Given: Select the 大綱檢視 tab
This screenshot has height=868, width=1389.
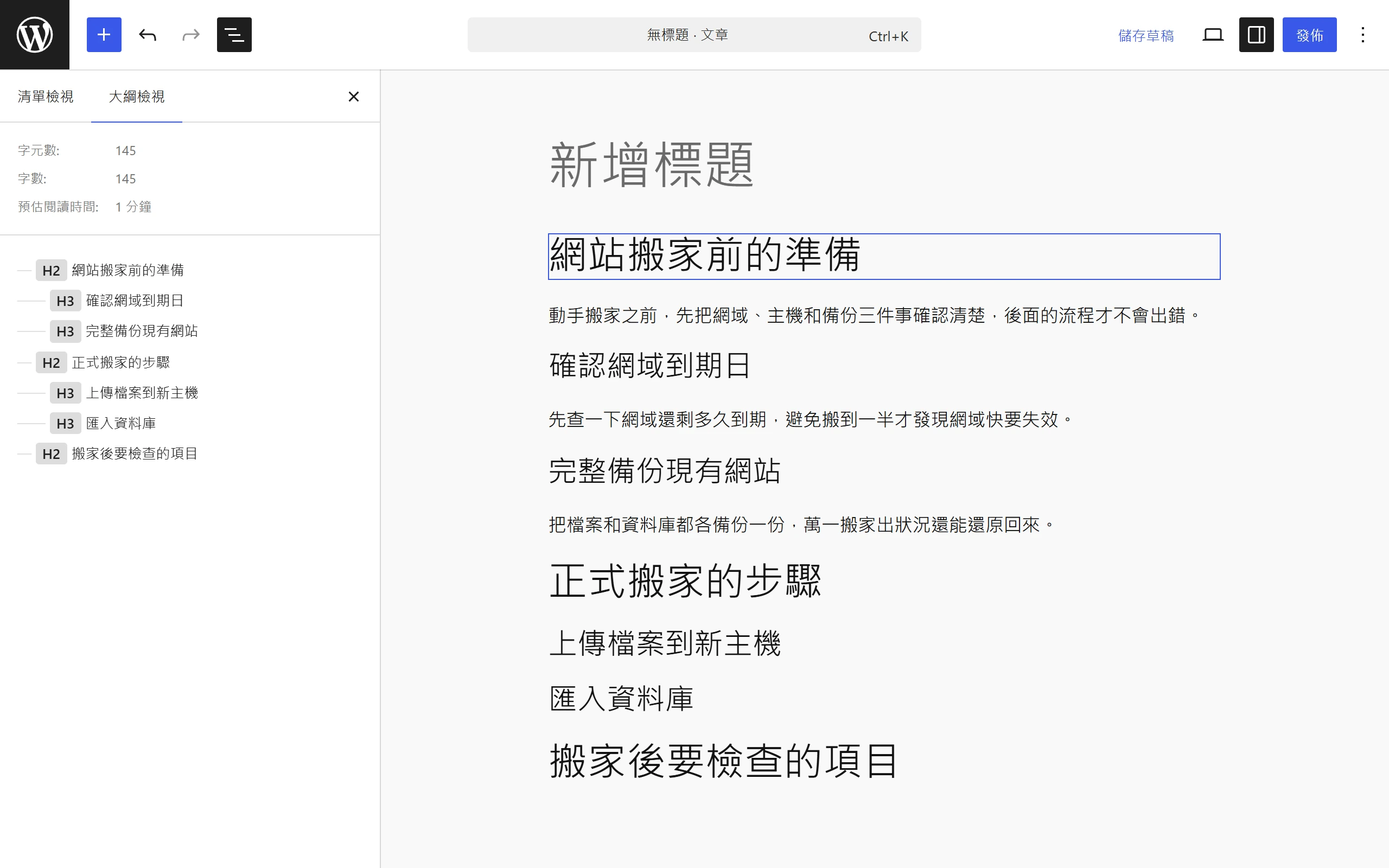Looking at the screenshot, I should click(137, 96).
